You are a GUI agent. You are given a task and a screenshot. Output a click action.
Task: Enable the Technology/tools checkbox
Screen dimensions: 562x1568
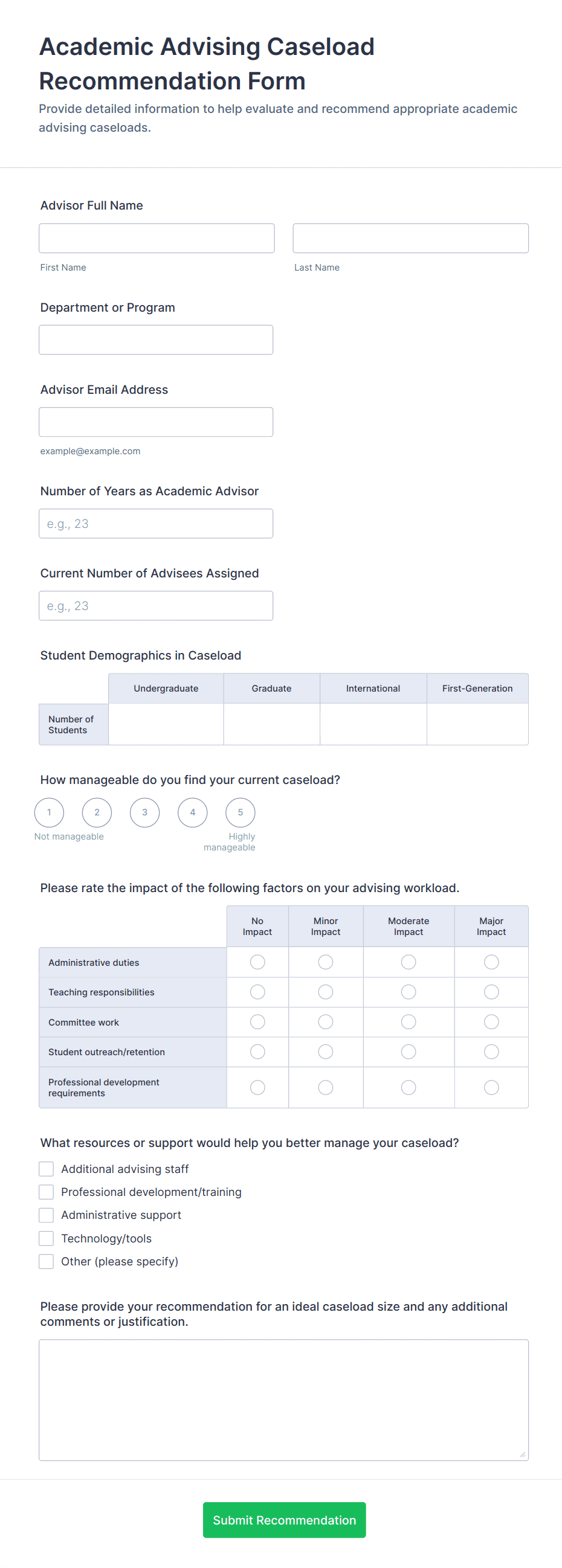(x=47, y=1238)
